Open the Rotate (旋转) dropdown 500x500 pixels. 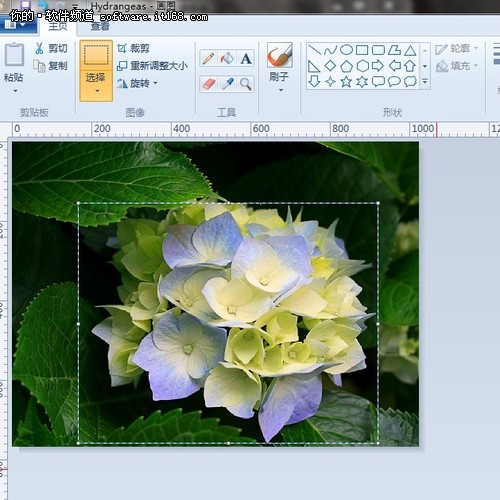pos(137,83)
